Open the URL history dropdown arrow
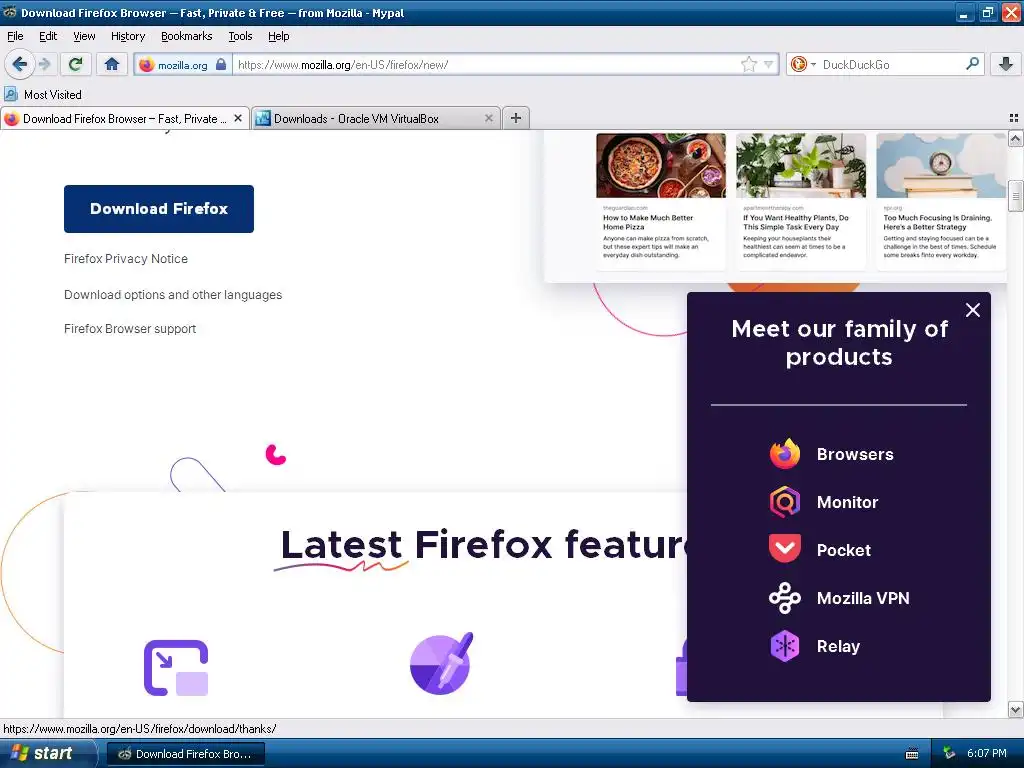 point(769,64)
